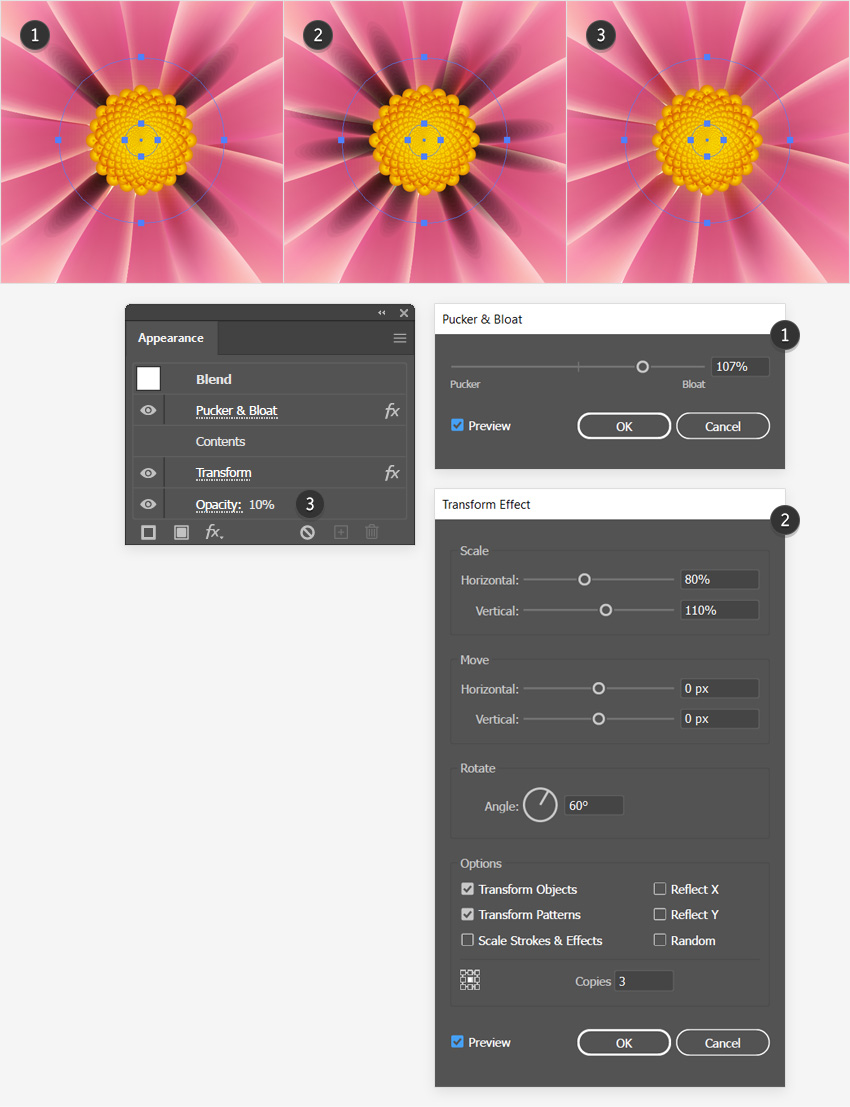This screenshot has width=850, height=1107.
Task: Enable the Reflect X checkbox
Action: click(x=659, y=889)
